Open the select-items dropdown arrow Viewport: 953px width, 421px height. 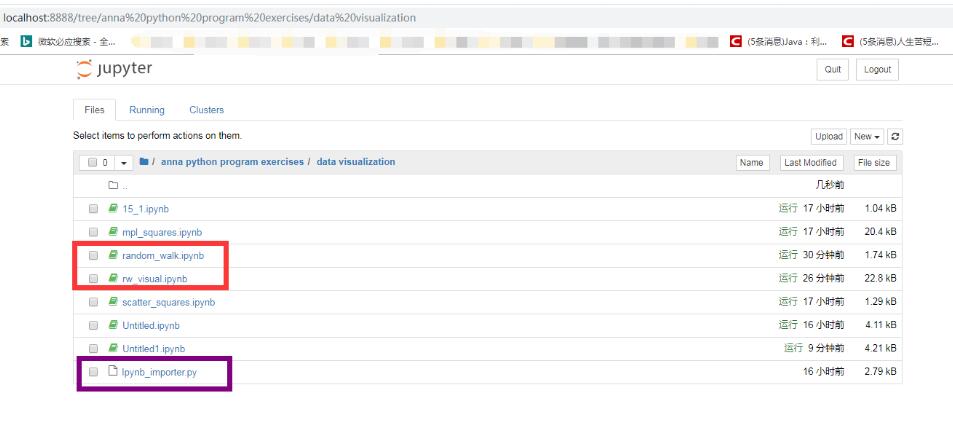coord(124,163)
